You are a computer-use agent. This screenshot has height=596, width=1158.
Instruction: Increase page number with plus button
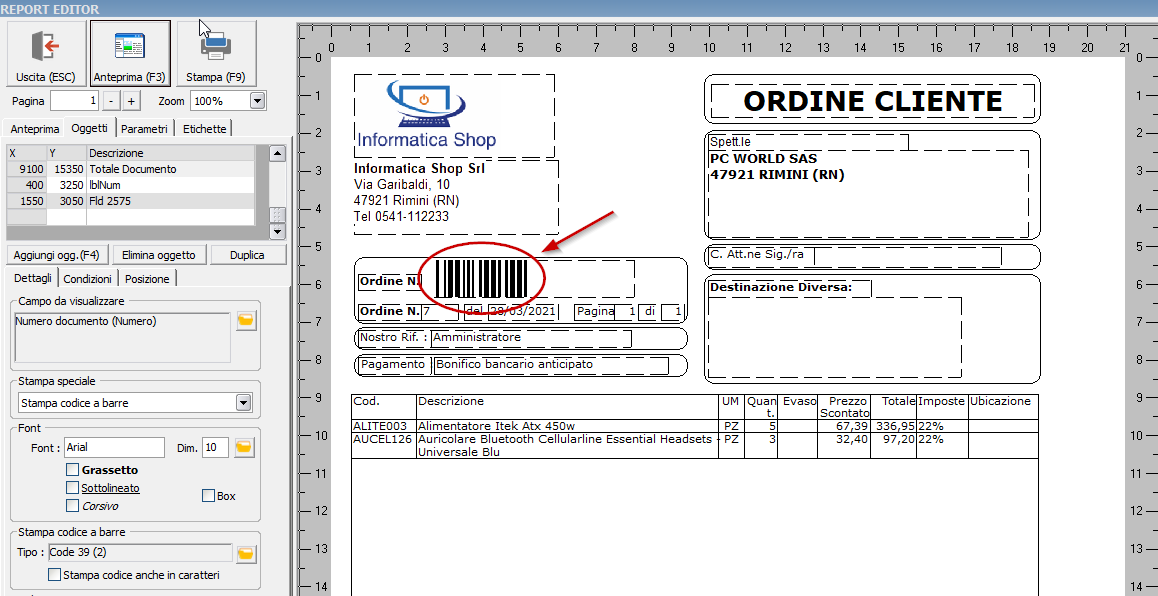132,101
